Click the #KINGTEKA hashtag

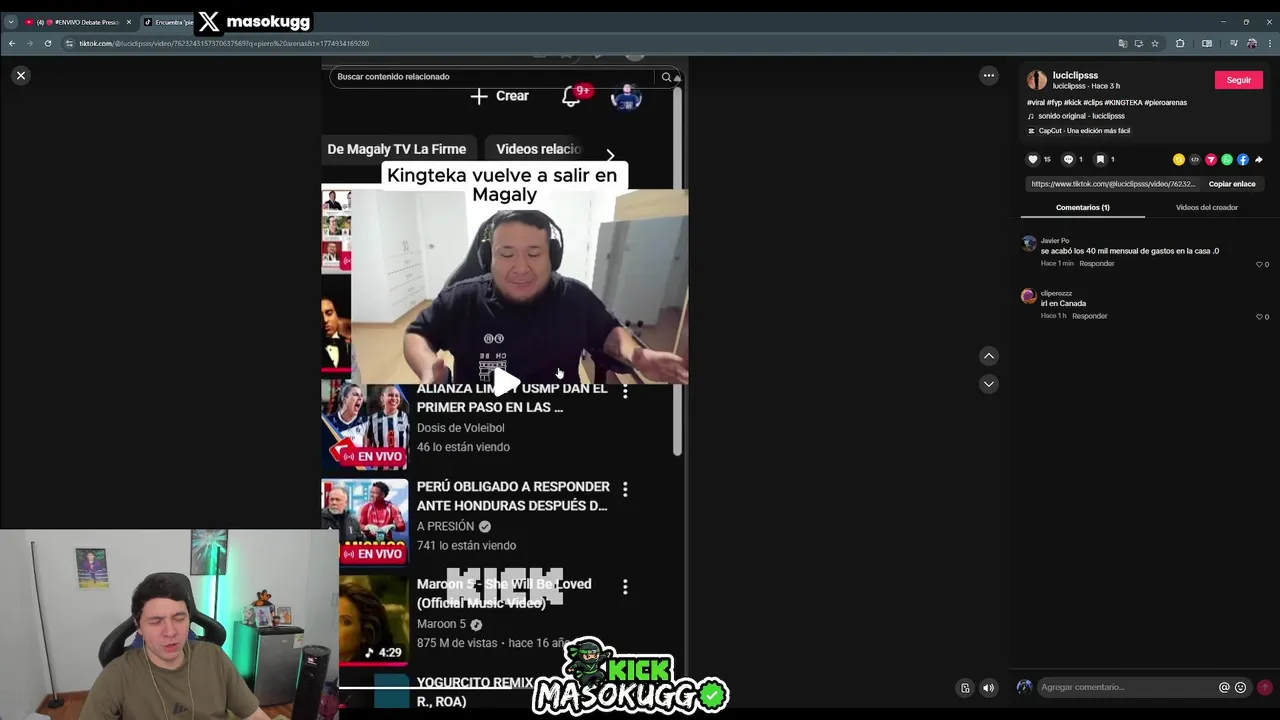[x=1124, y=103]
